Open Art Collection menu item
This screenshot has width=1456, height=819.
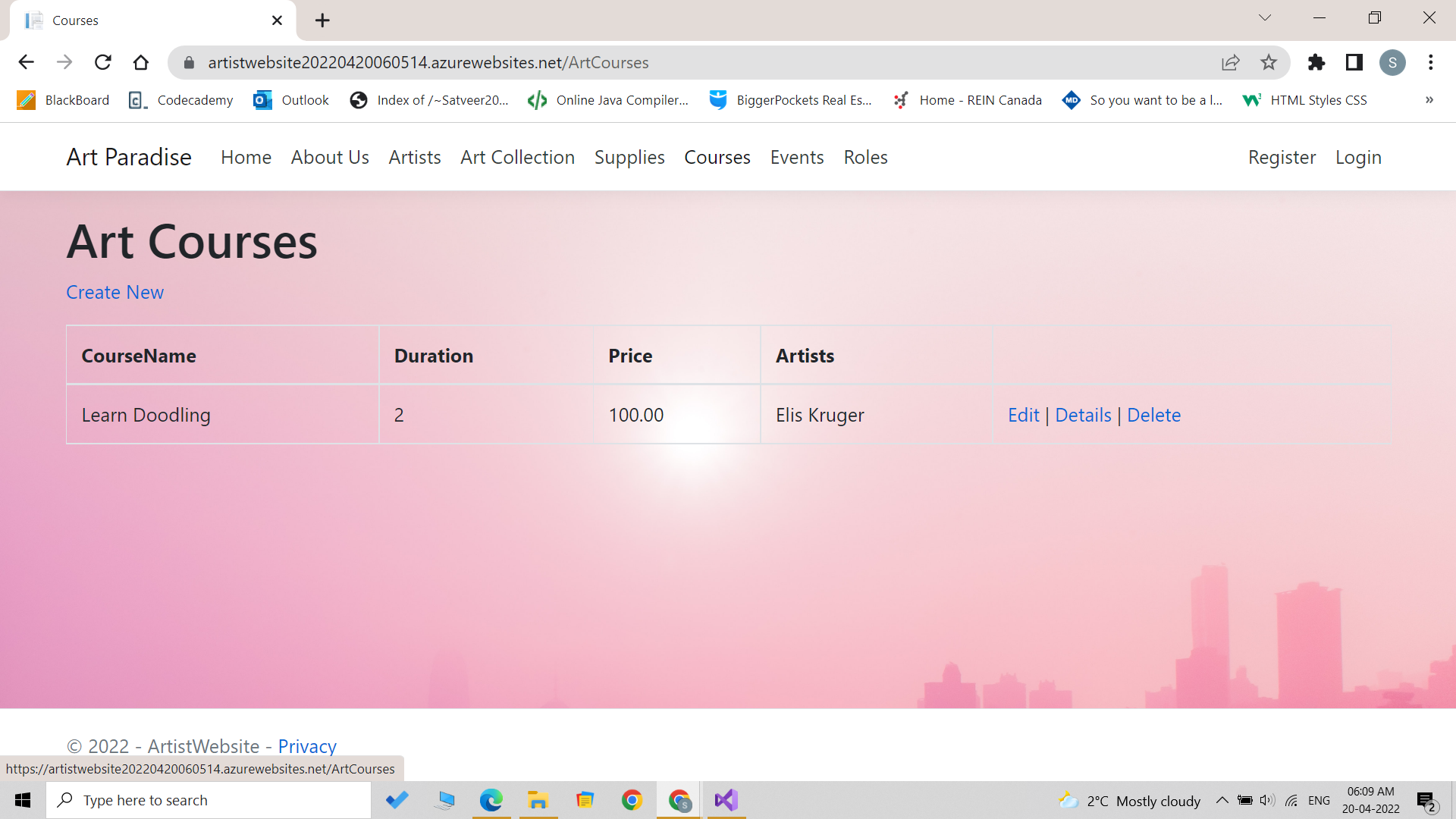coord(517,157)
